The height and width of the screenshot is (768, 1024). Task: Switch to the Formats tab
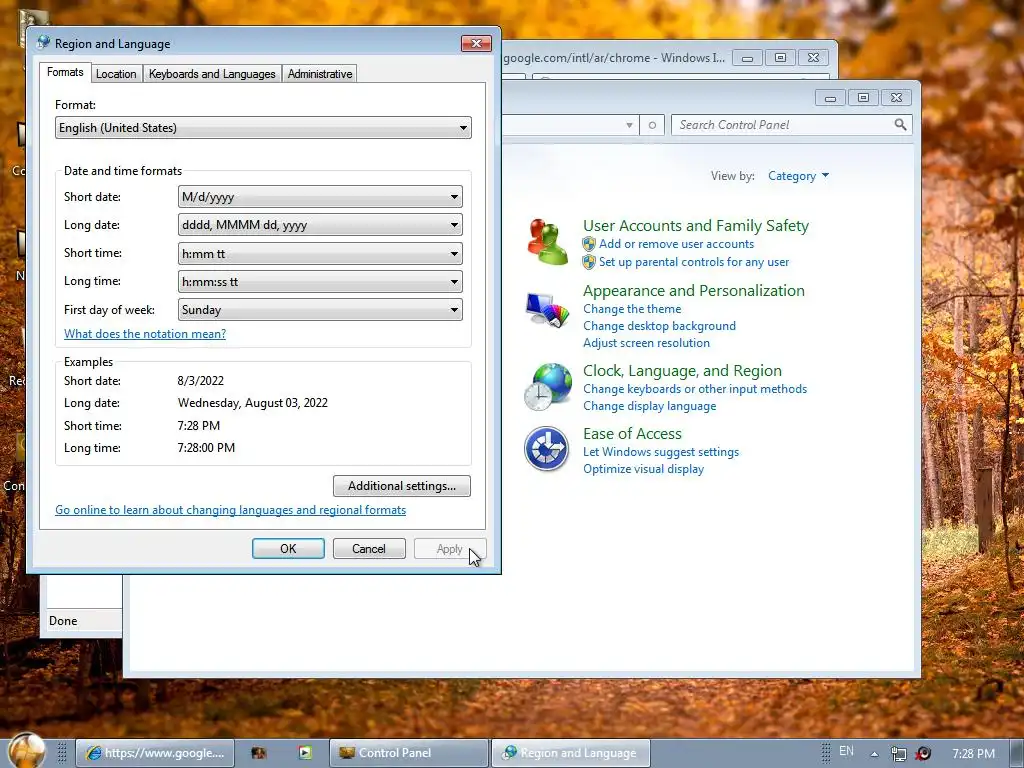(65, 72)
